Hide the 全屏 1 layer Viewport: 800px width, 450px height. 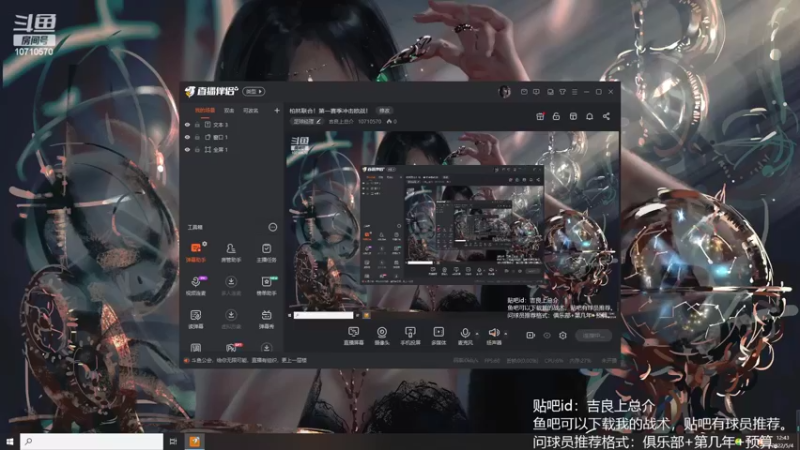tap(187, 149)
